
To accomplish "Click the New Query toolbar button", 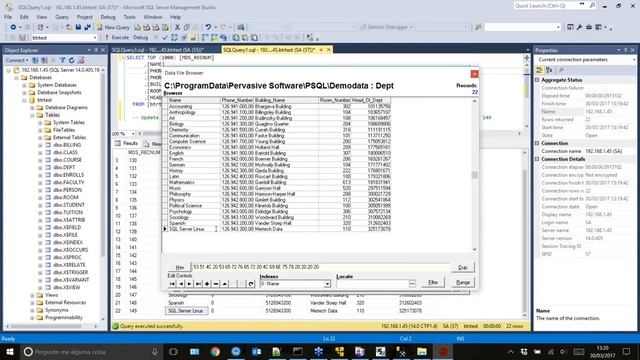I will click(x=113, y=27).
